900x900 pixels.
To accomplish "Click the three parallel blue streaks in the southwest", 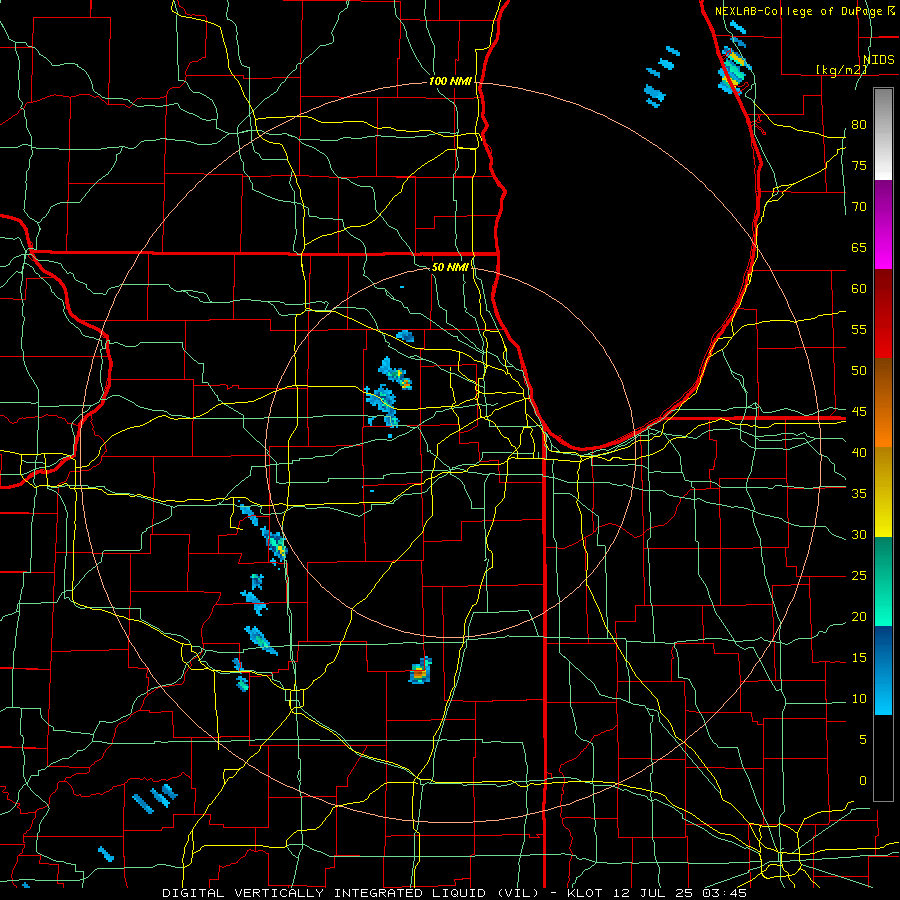I will [155, 798].
